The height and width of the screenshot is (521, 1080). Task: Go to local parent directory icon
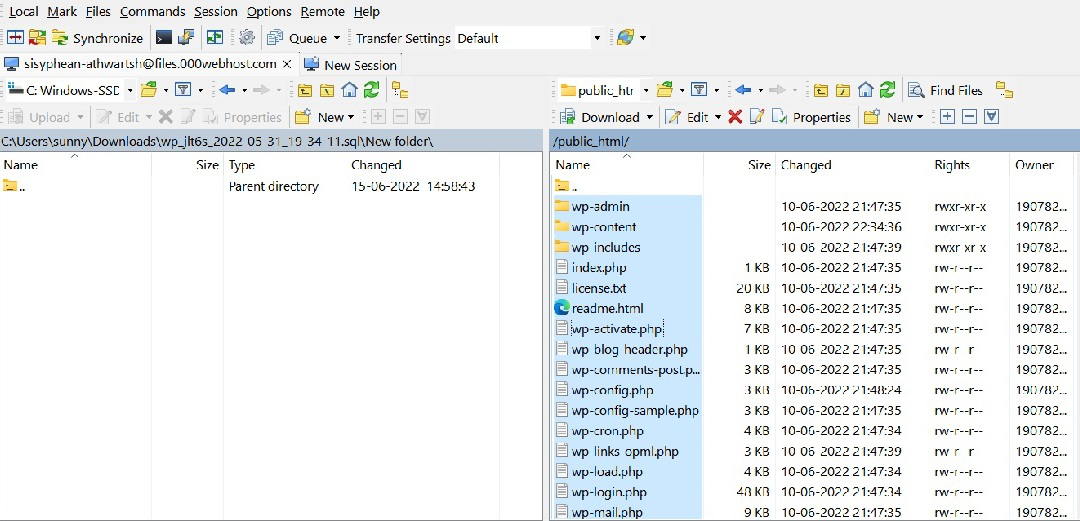pyautogui.click(x=304, y=90)
